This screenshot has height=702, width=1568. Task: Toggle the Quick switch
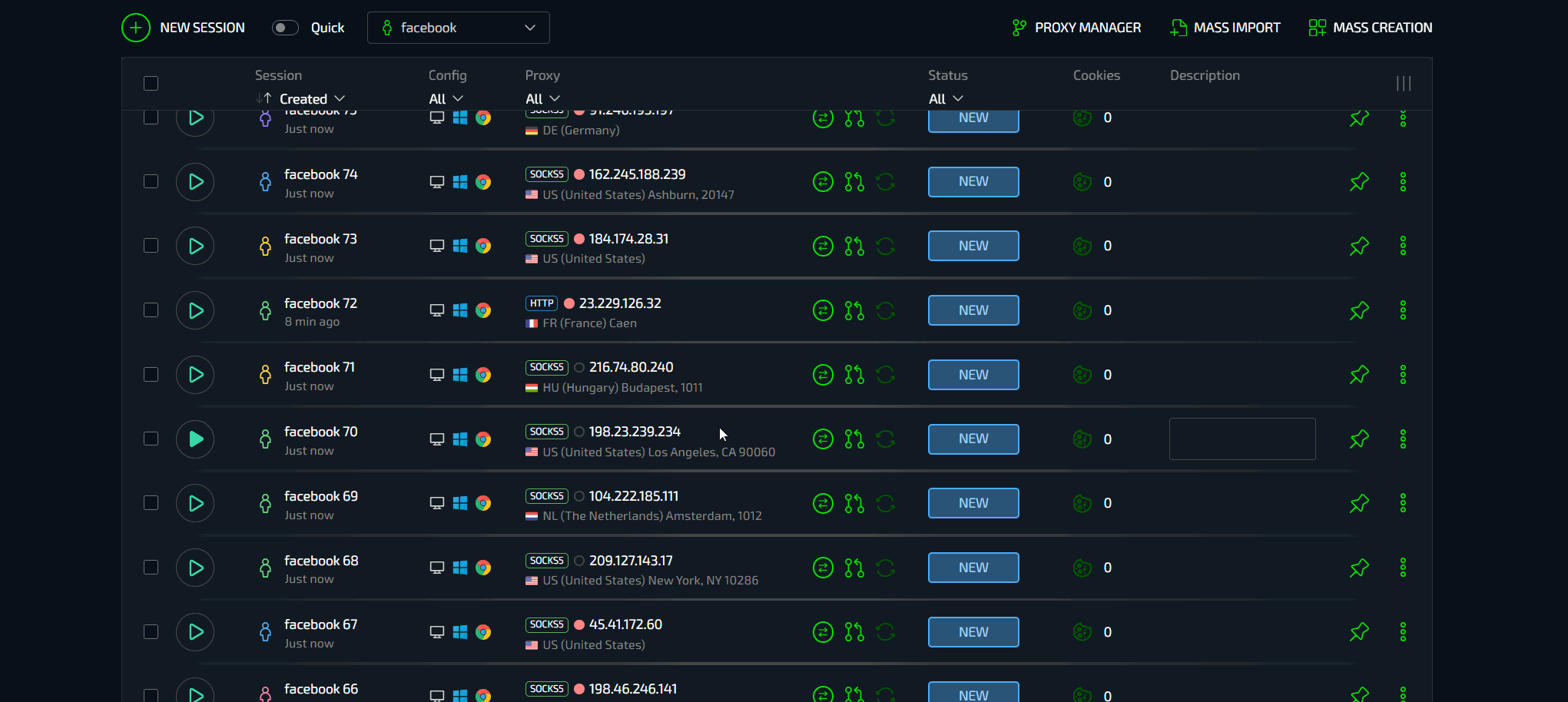tap(285, 28)
